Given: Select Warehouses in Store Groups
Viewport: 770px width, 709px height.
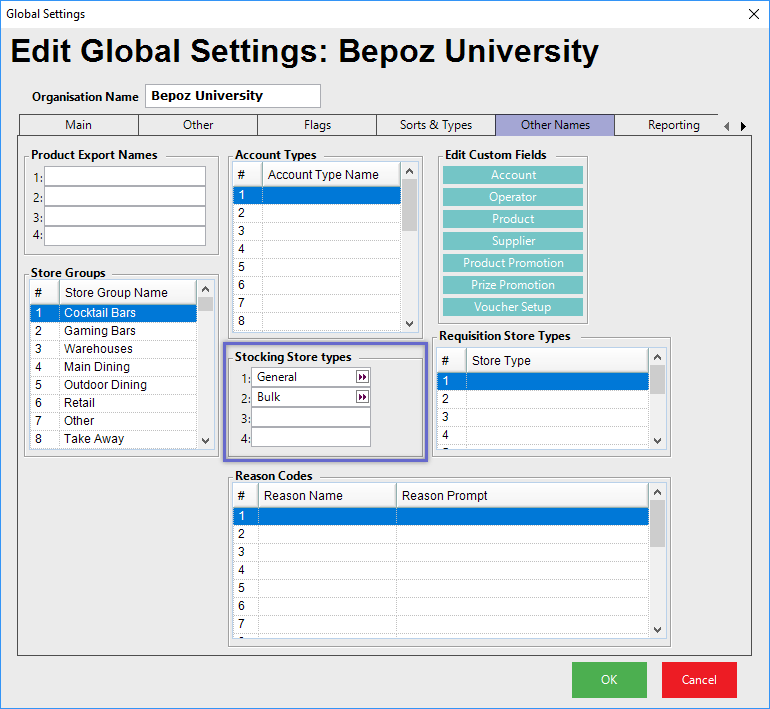Looking at the screenshot, I should (x=98, y=349).
